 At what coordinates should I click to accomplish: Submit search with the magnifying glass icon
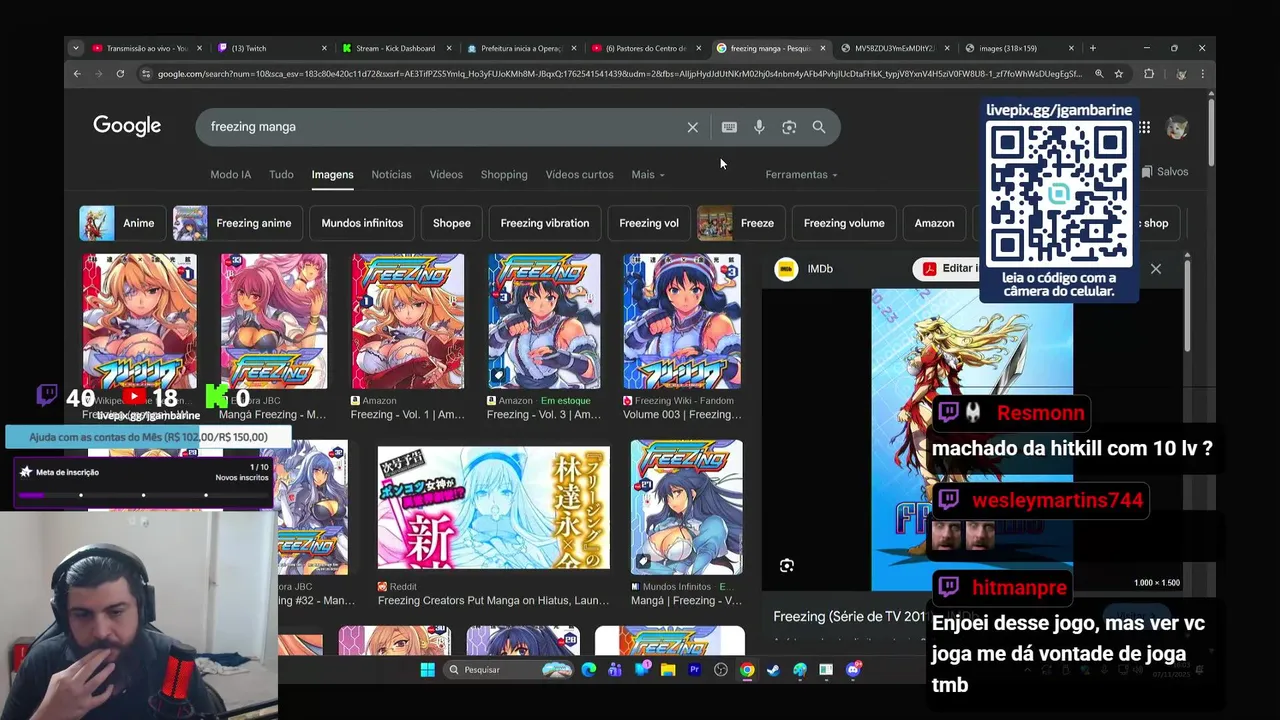tap(819, 127)
